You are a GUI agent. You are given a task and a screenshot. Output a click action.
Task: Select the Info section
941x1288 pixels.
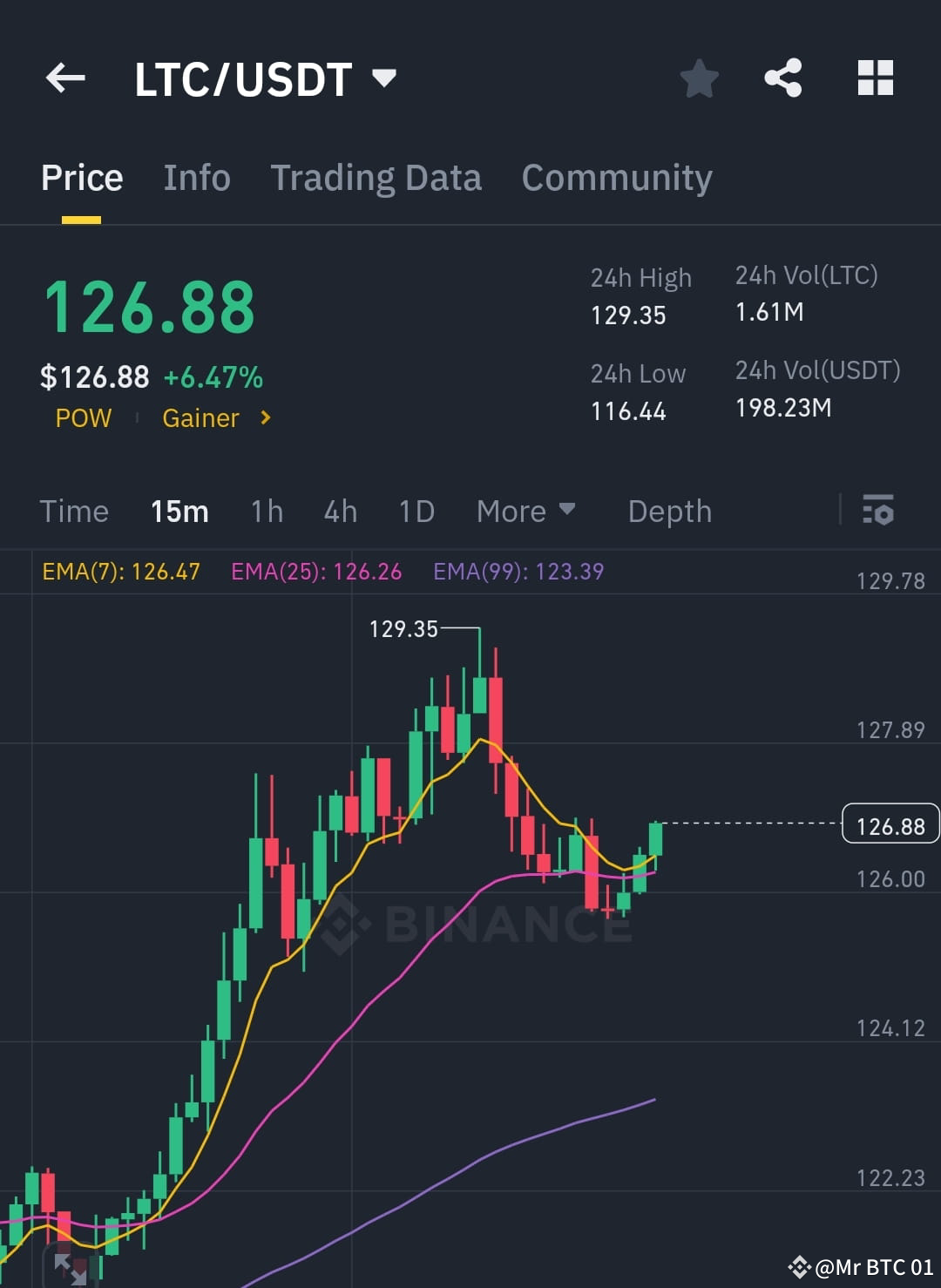(196, 177)
